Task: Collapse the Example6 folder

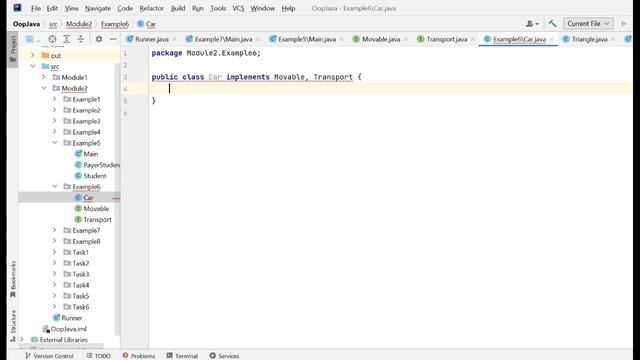Action: coord(54,187)
